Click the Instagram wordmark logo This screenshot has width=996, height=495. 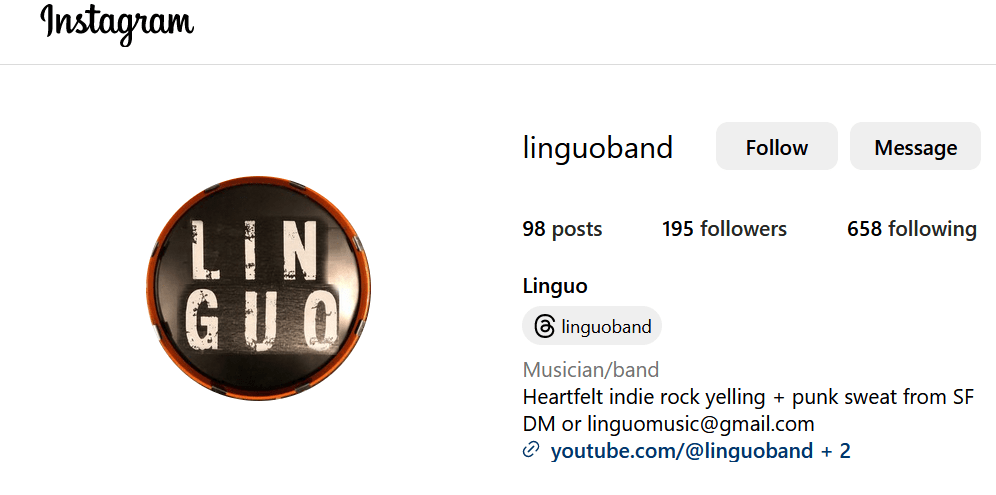(117, 24)
